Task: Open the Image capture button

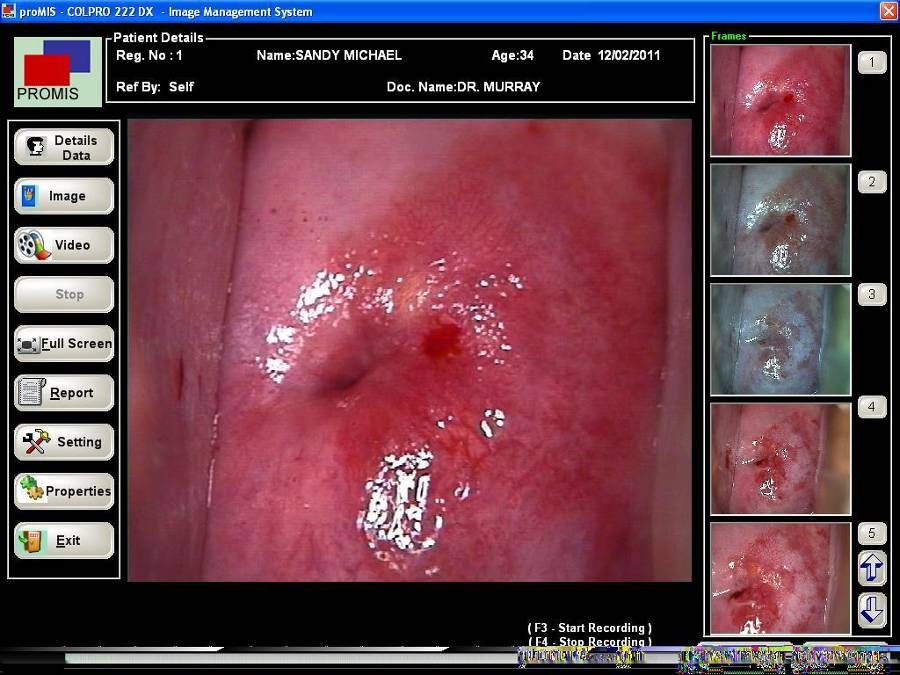Action: coord(64,196)
